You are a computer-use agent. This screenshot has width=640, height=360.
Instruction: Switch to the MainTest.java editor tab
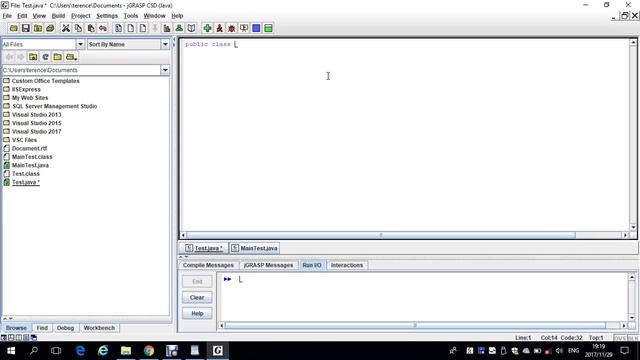[x=254, y=248]
